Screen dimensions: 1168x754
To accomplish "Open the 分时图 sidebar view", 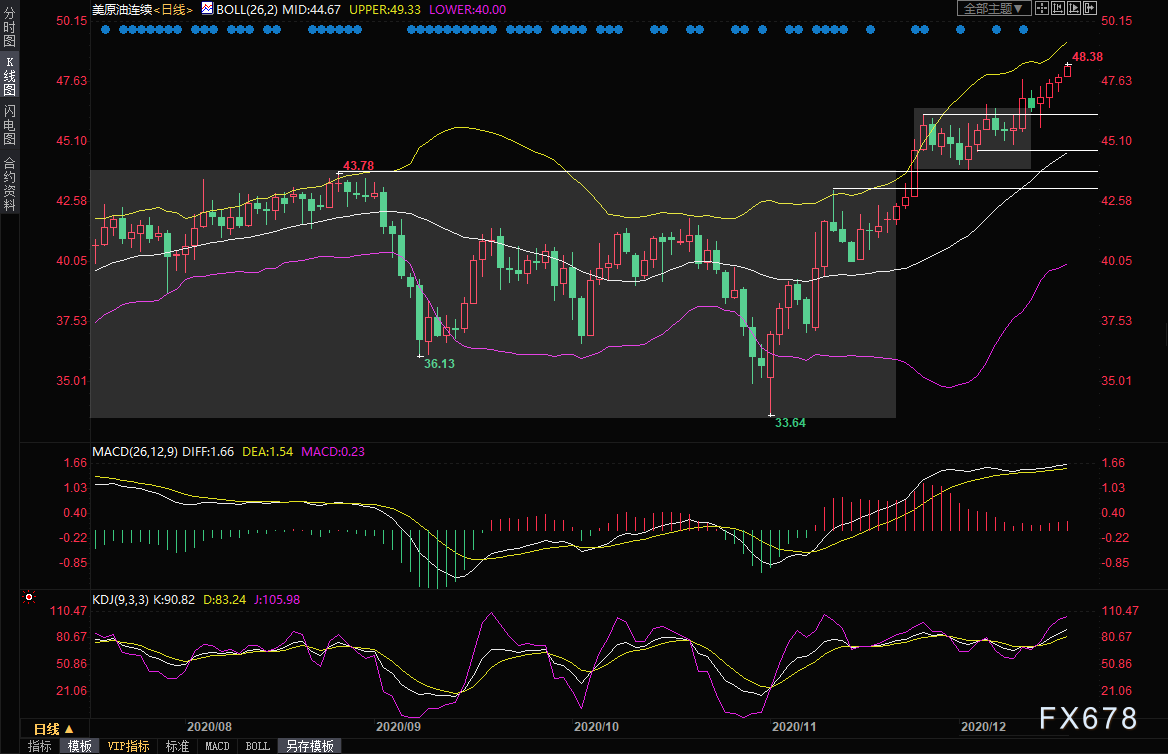I will coord(10,28).
